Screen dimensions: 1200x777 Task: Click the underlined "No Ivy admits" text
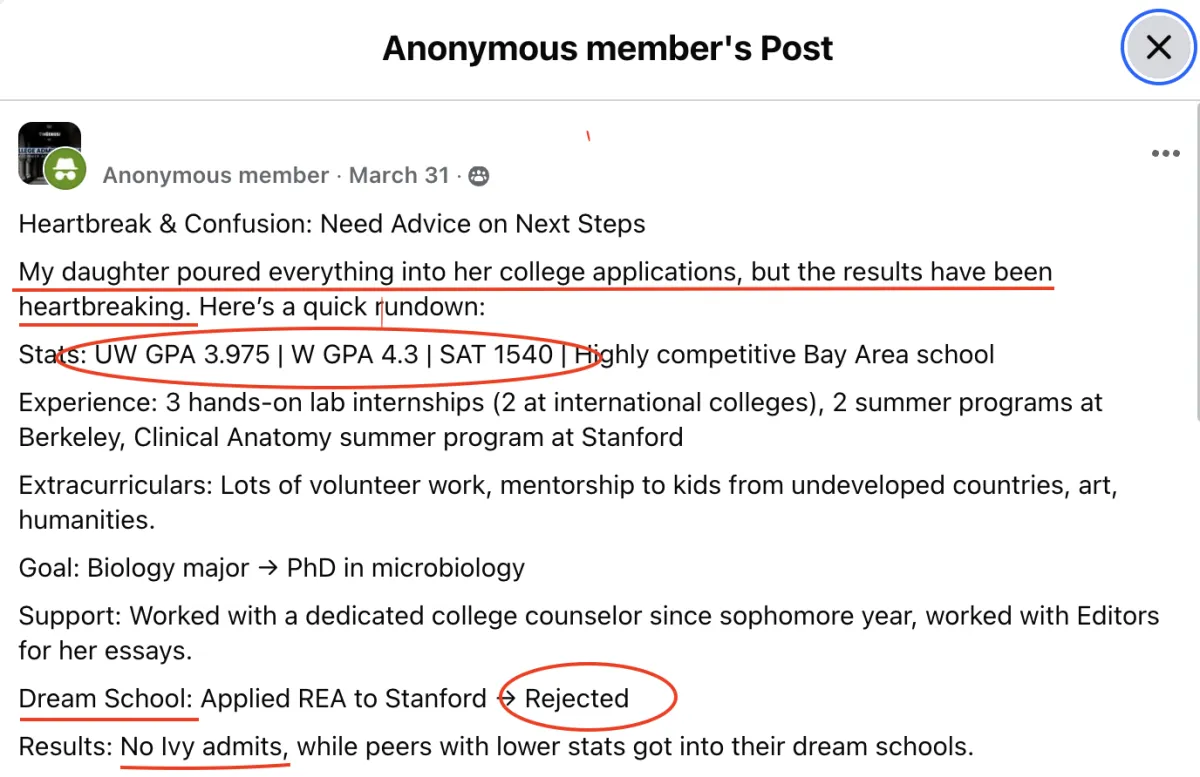(x=205, y=746)
